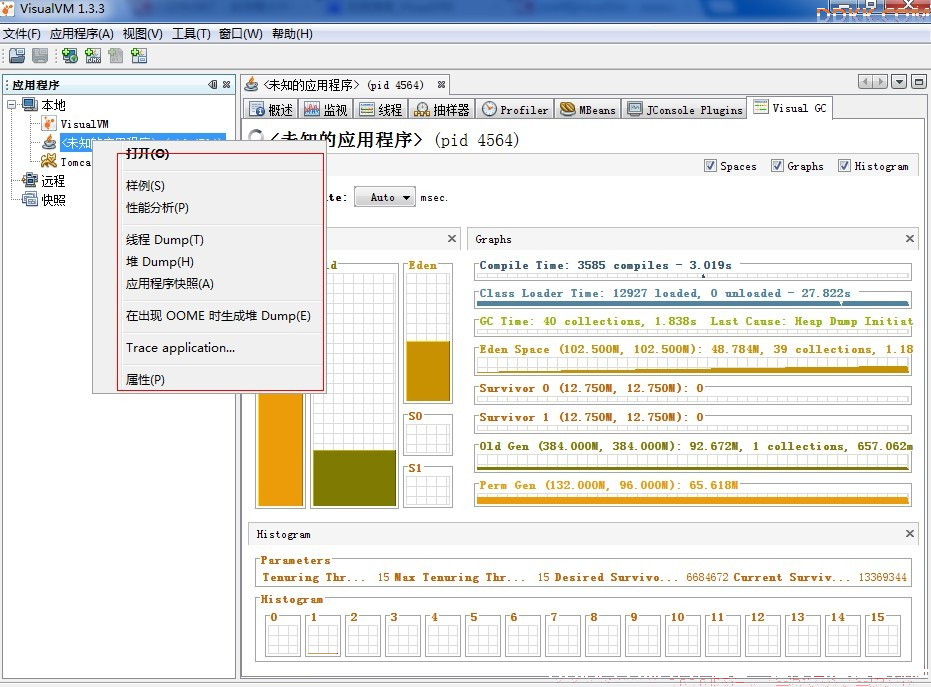Click the Java icon on the pid 4564 tab
The image size is (931, 687).
pyautogui.click(x=252, y=84)
